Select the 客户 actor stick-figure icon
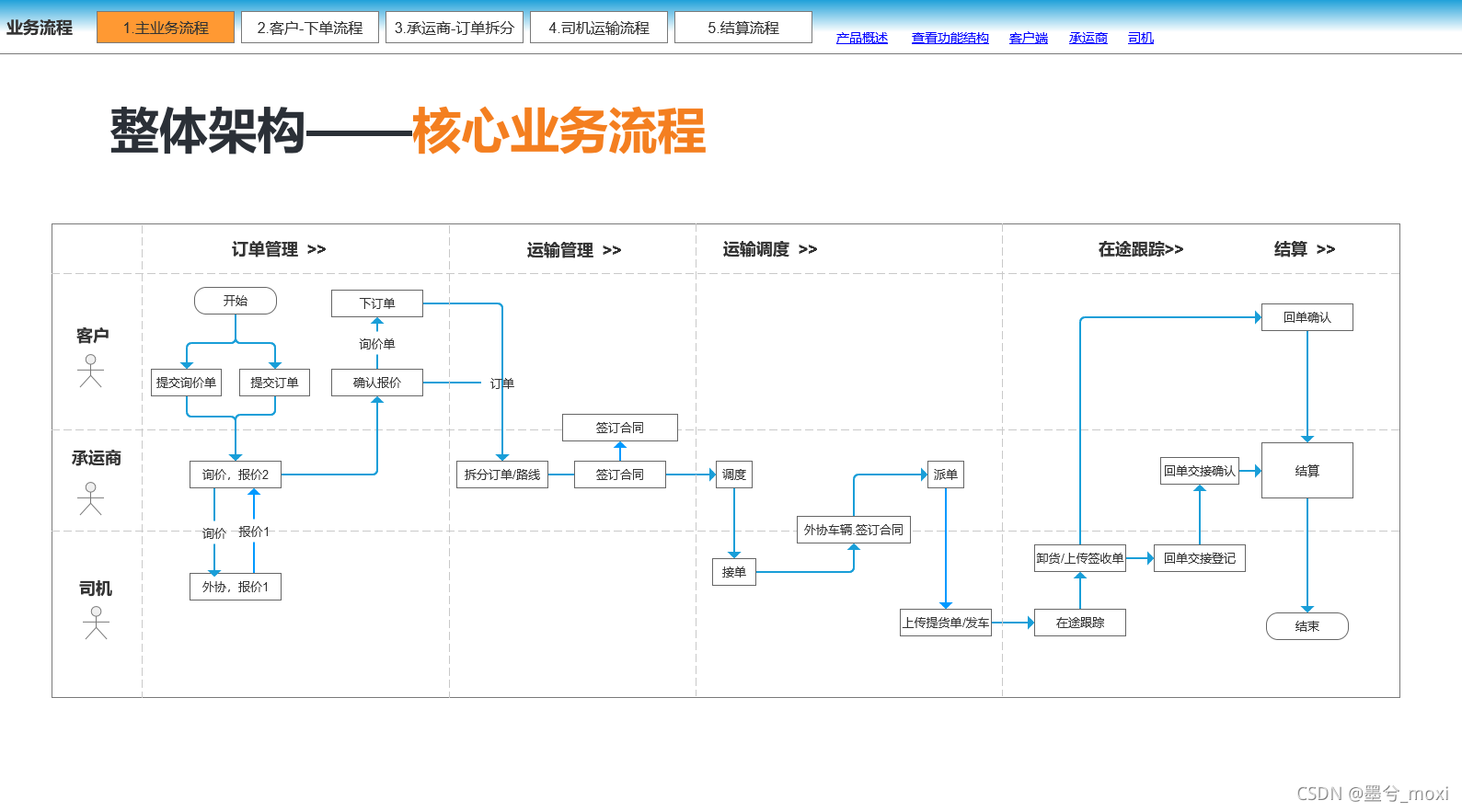1462x812 pixels. 91,371
